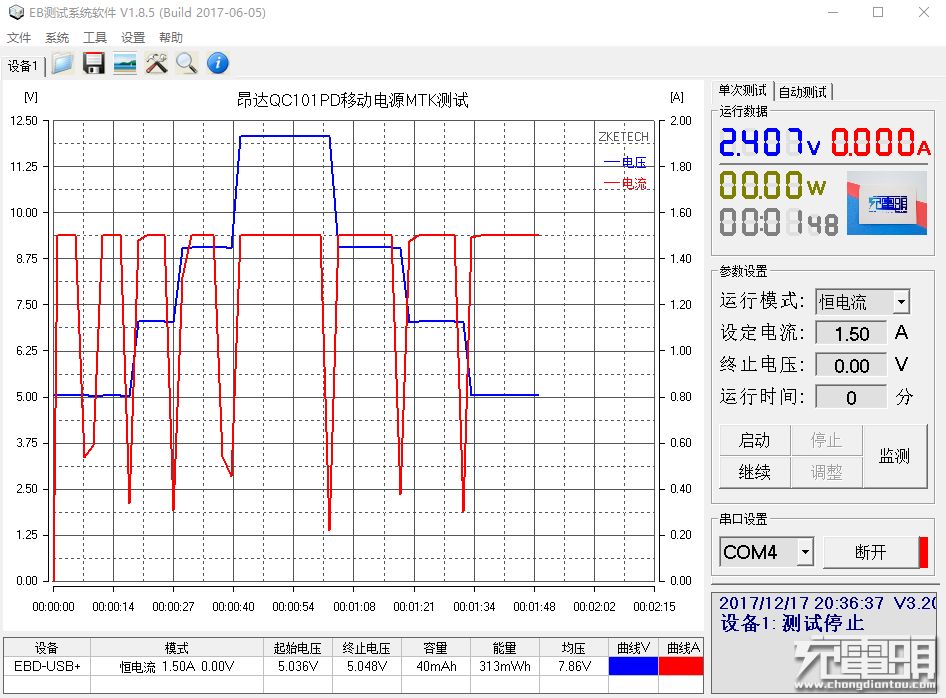Click the 40mAh capacity cell

click(436, 667)
